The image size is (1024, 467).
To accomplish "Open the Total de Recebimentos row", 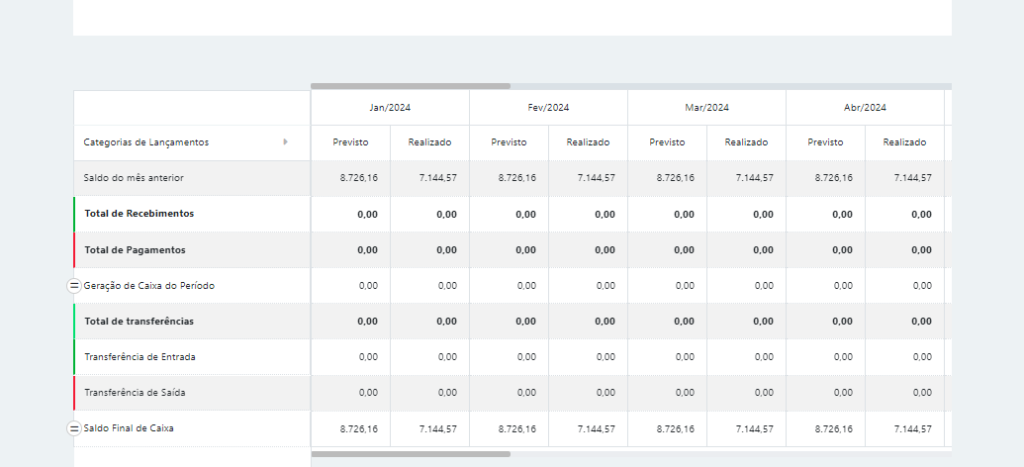I will 139,214.
